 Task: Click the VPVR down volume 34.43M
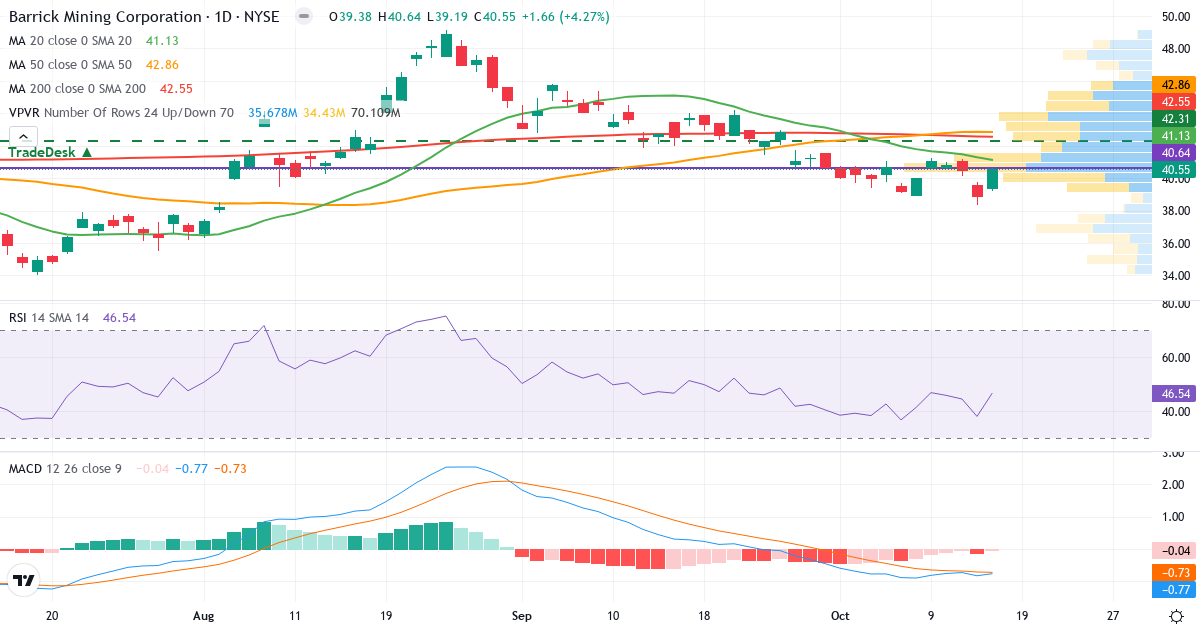(324, 113)
